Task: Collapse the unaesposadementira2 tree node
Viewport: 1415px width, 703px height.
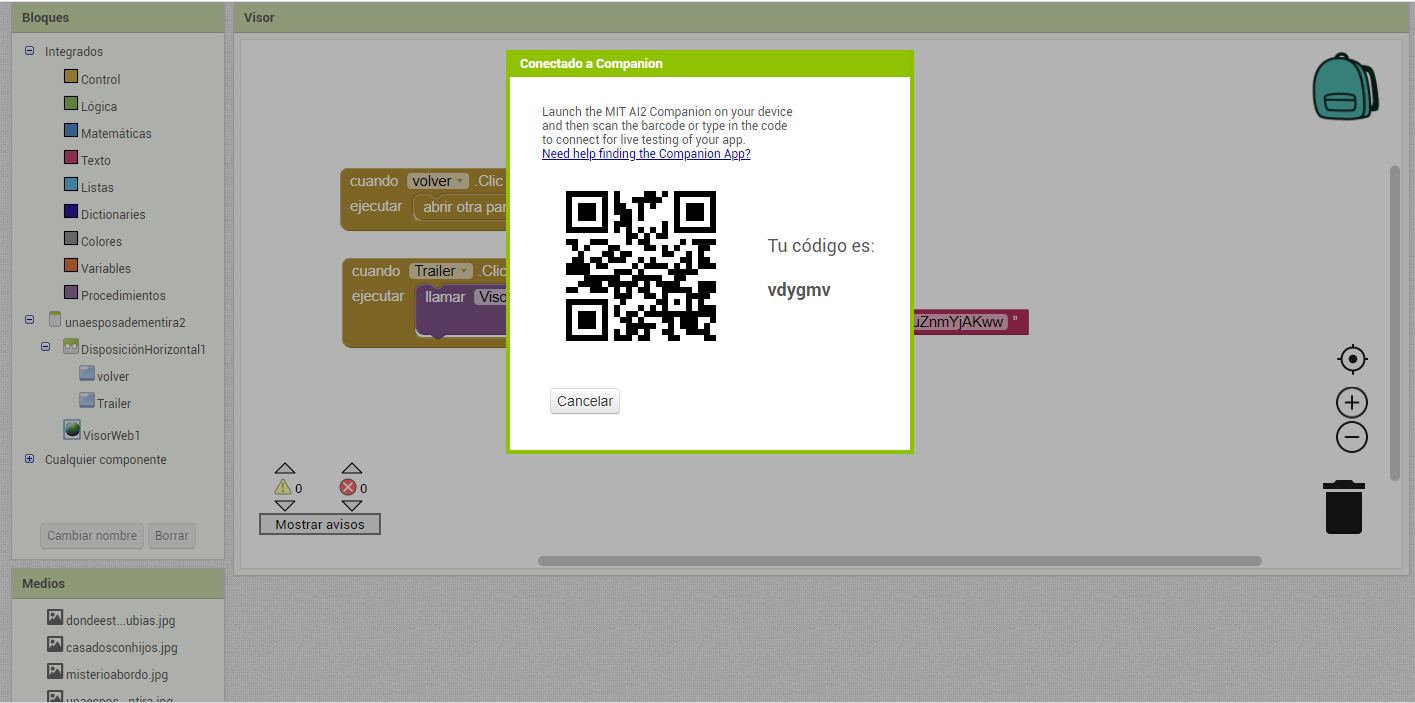Action: (29, 321)
